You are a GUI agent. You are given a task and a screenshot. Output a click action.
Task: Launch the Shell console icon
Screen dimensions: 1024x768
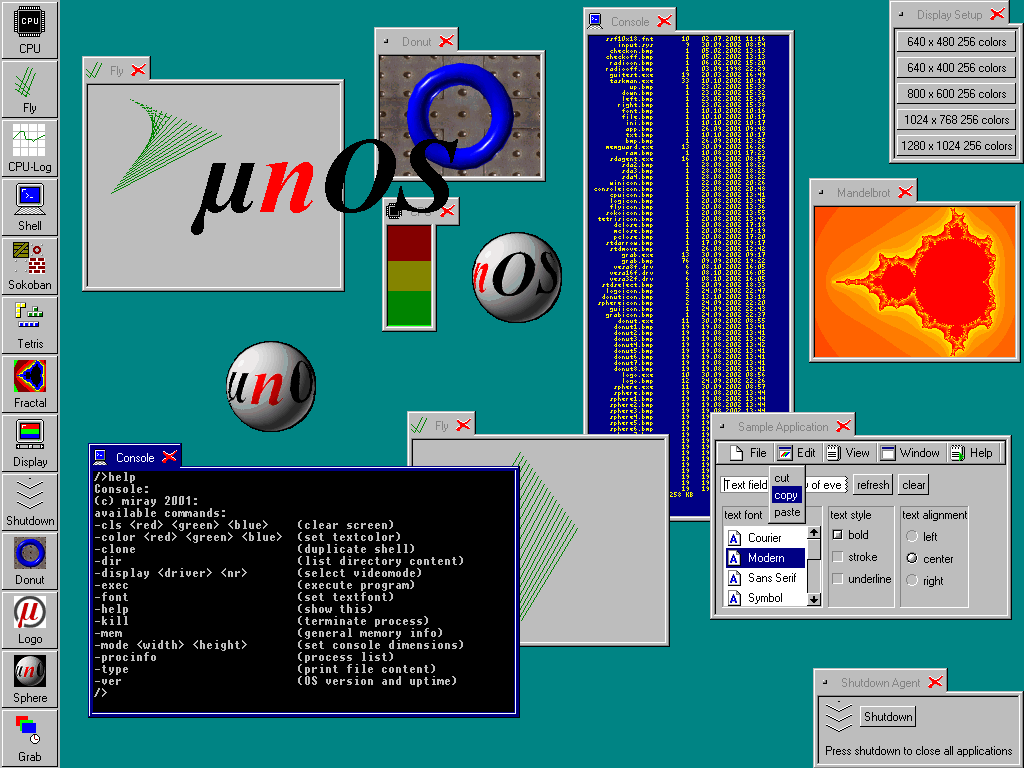[30, 206]
